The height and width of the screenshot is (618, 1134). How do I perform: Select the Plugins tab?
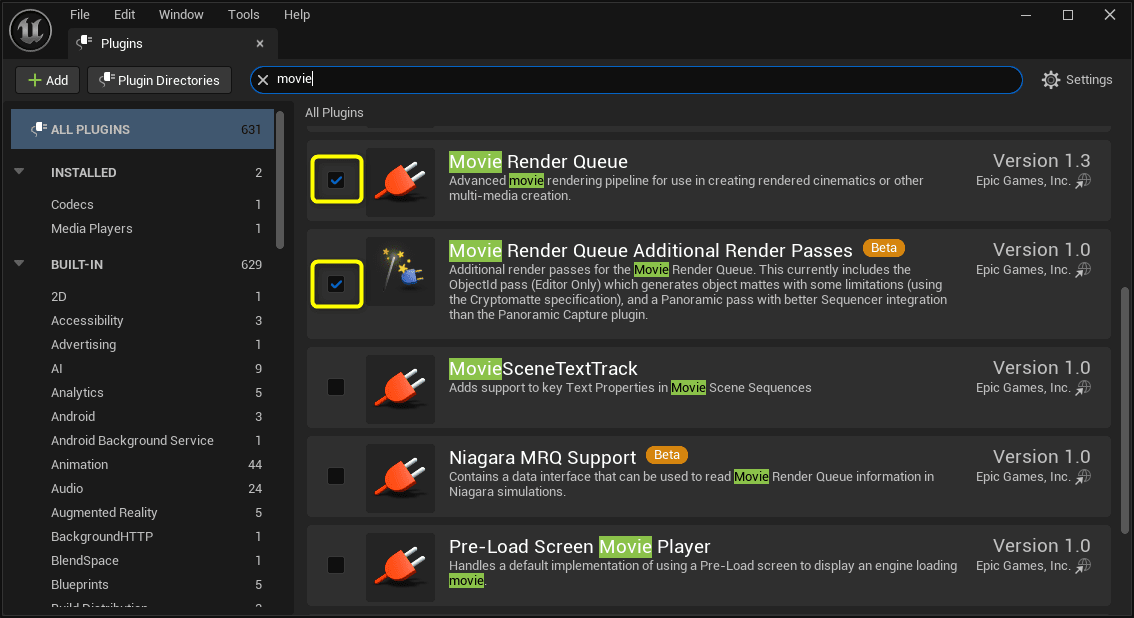coord(173,43)
